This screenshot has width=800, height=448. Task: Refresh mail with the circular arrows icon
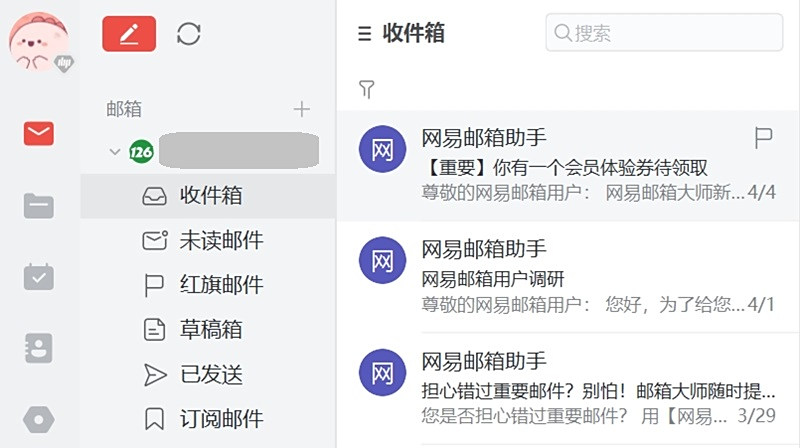pyautogui.click(x=188, y=34)
